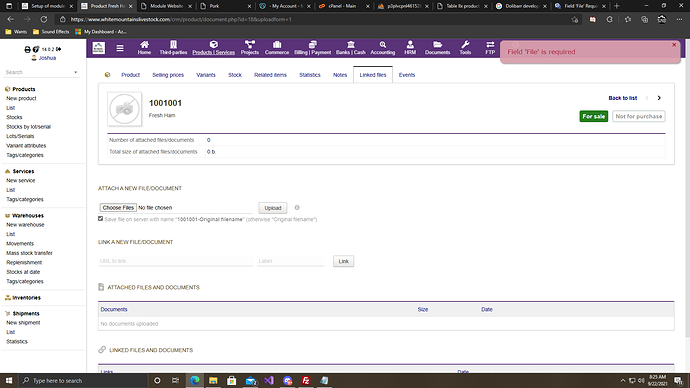This screenshot has height=388, width=690.
Task: Open the Accounting module icon
Action: (x=382, y=44)
